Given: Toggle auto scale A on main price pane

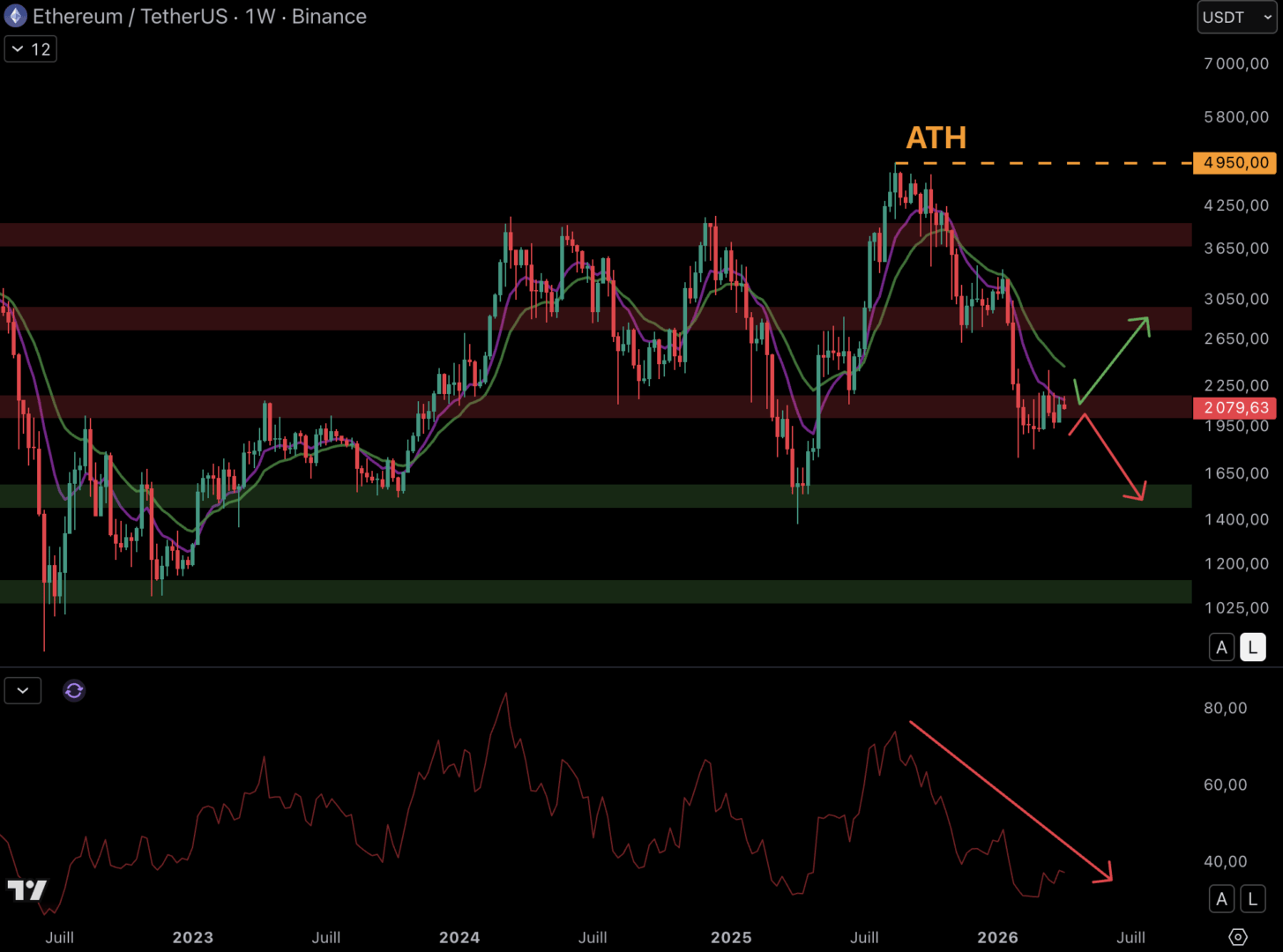Looking at the screenshot, I should 1221,648.
